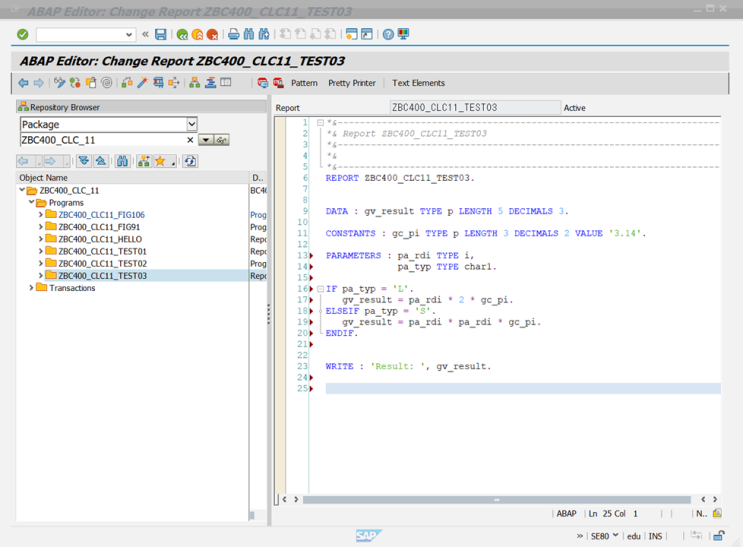This screenshot has height=547, width=743.
Task: Collapse the Programs folder node
Action: [31, 202]
